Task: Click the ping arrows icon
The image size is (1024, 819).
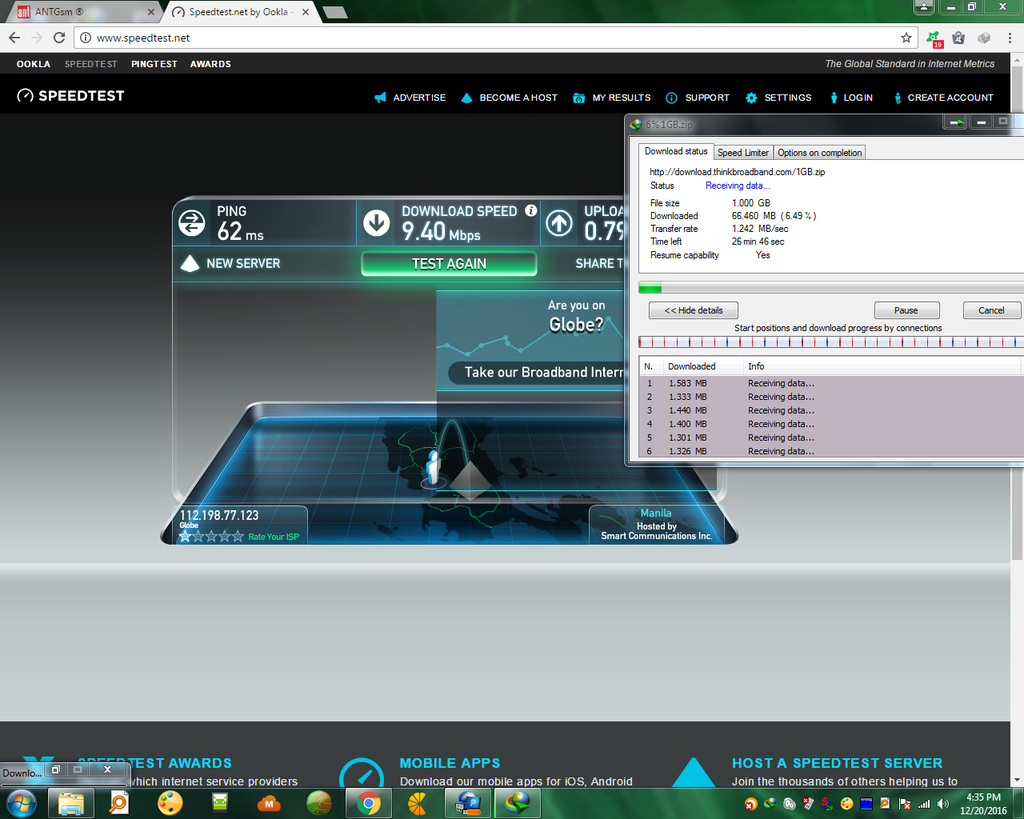Action: click(192, 223)
